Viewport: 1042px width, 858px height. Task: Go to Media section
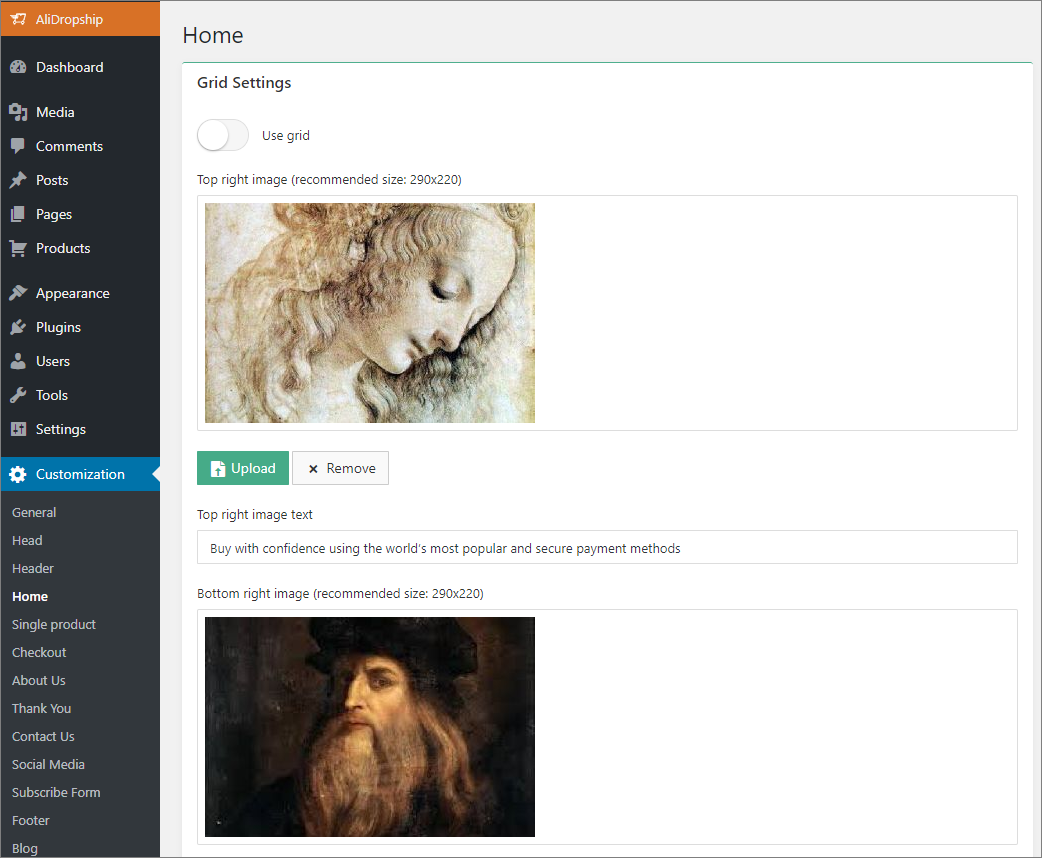tap(80, 112)
